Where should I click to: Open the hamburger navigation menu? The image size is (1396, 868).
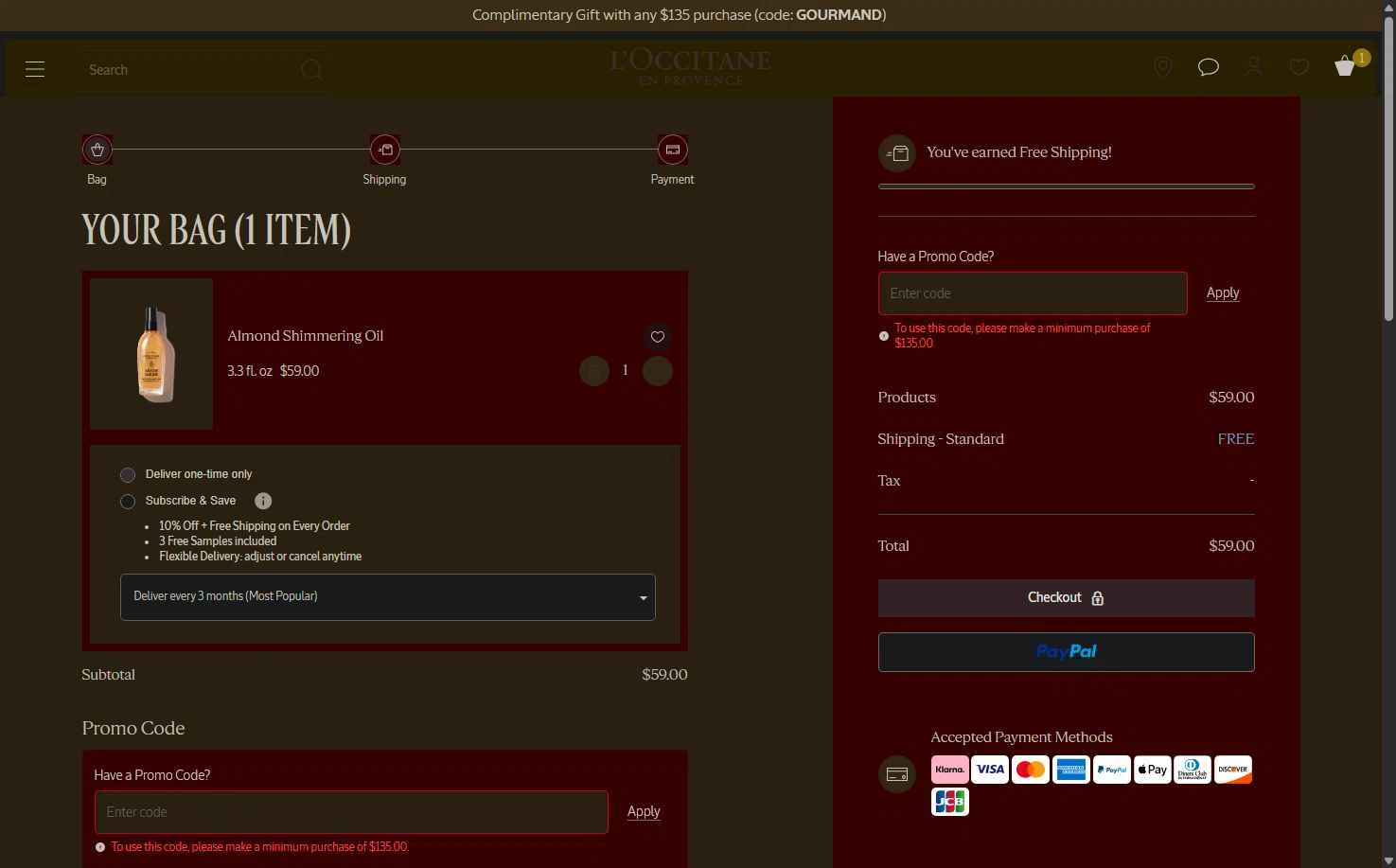click(x=35, y=69)
